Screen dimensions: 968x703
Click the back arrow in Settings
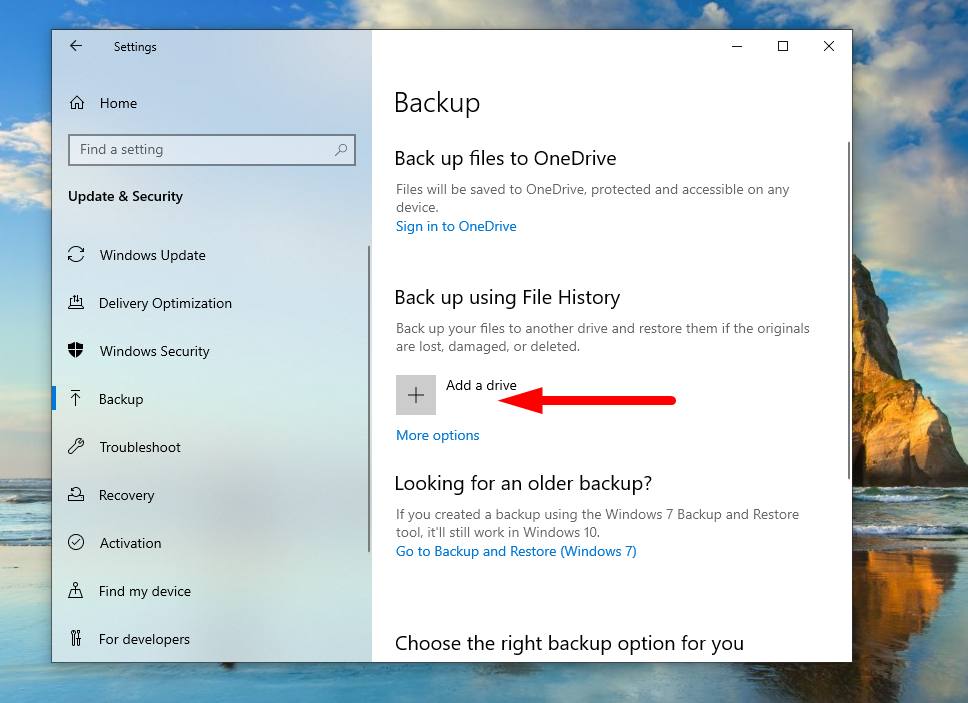76,46
